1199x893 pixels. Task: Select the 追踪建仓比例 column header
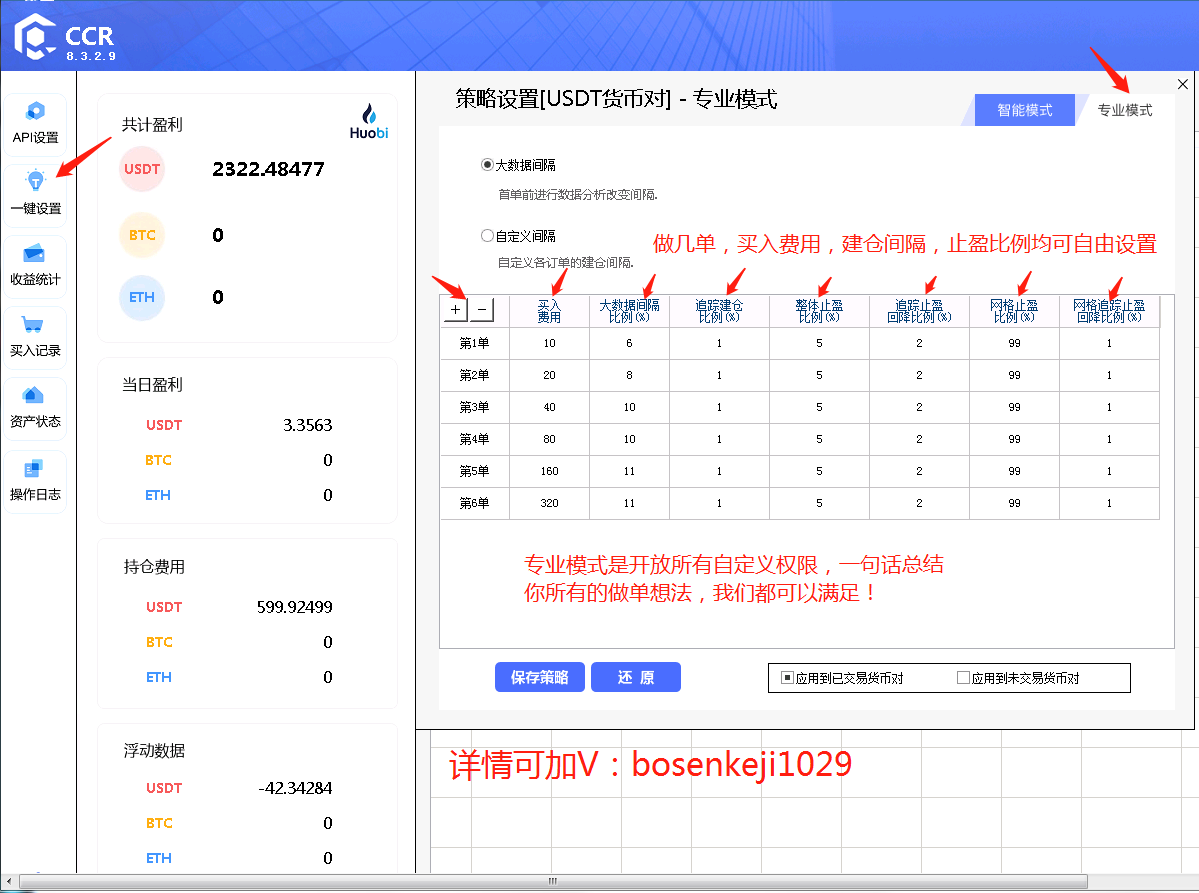(719, 311)
